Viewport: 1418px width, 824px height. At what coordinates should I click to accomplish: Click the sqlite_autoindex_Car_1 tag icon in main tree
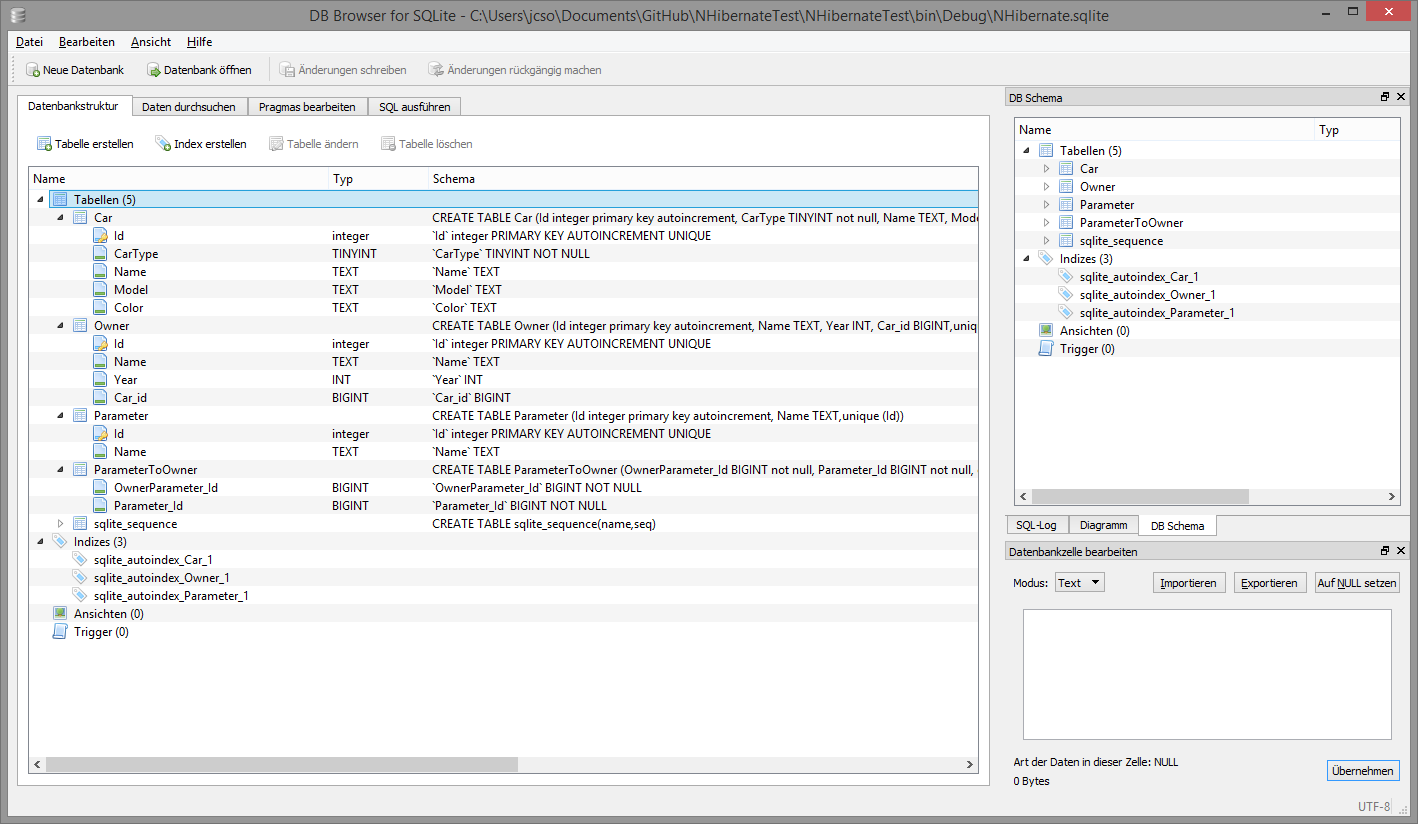click(80, 560)
